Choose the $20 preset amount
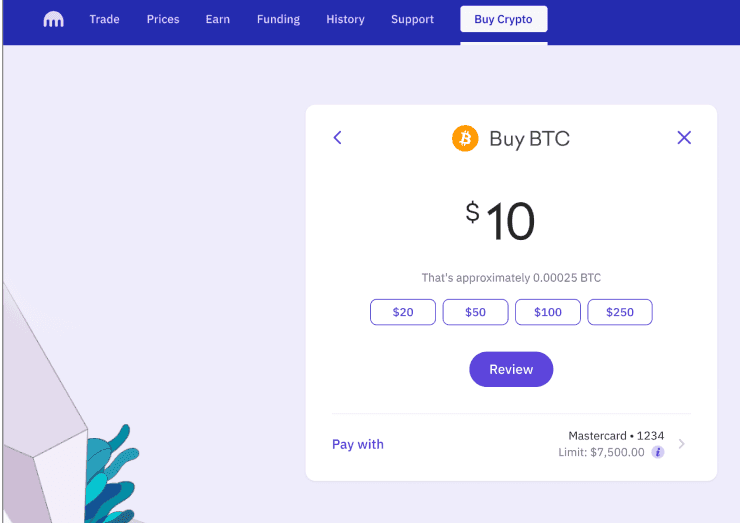 (x=403, y=312)
